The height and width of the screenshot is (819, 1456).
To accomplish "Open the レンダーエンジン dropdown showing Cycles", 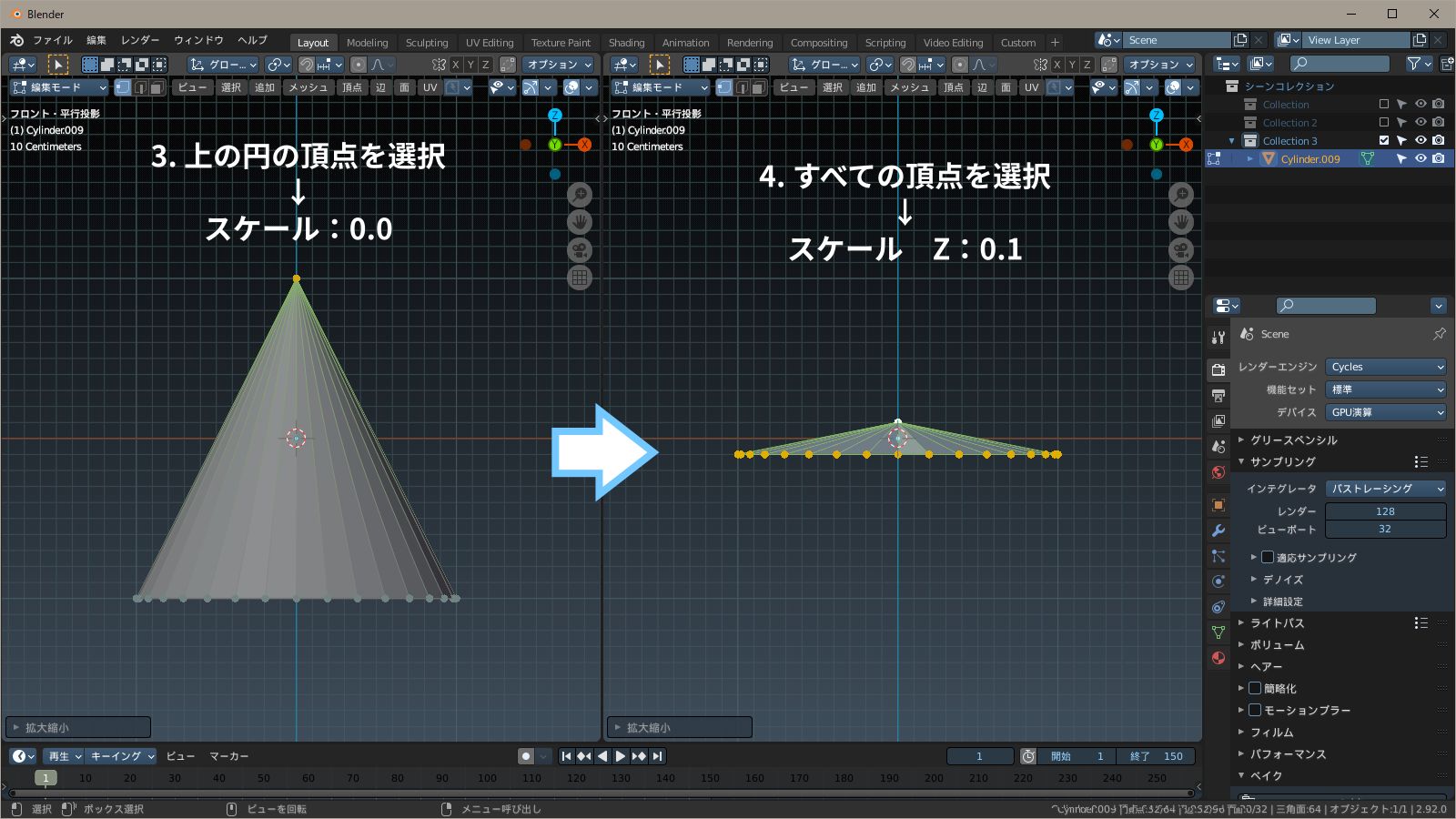I will pyautogui.click(x=1385, y=367).
